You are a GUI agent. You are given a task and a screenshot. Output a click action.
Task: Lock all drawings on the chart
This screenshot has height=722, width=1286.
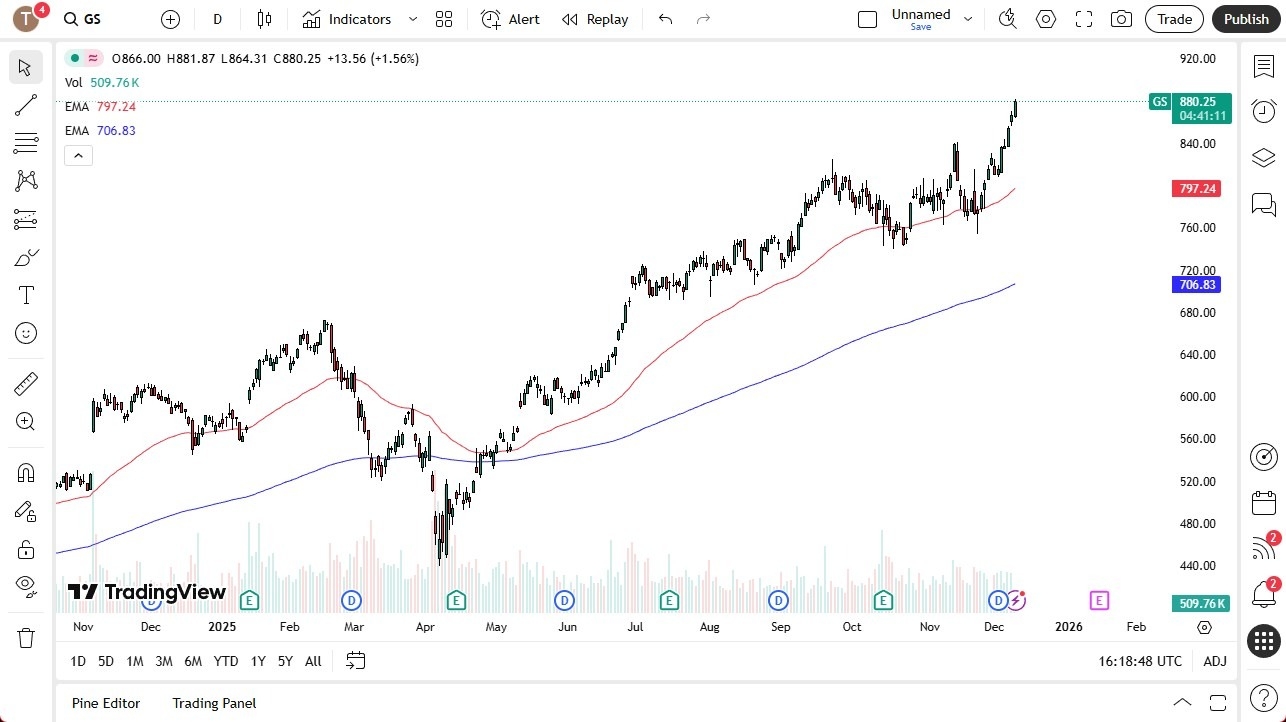[x=26, y=549]
